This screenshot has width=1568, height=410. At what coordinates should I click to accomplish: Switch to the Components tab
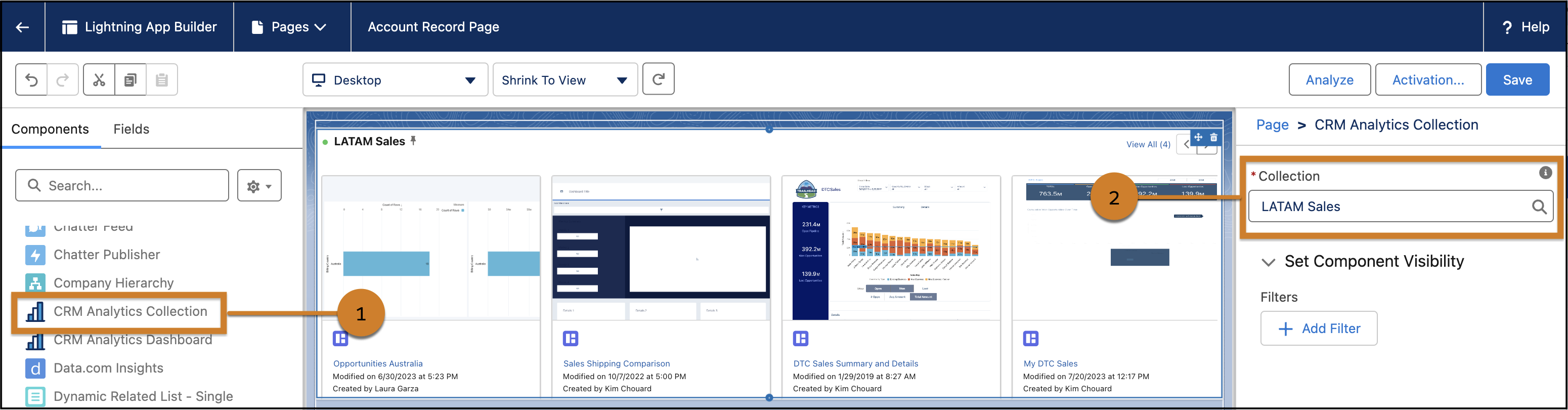pos(50,129)
